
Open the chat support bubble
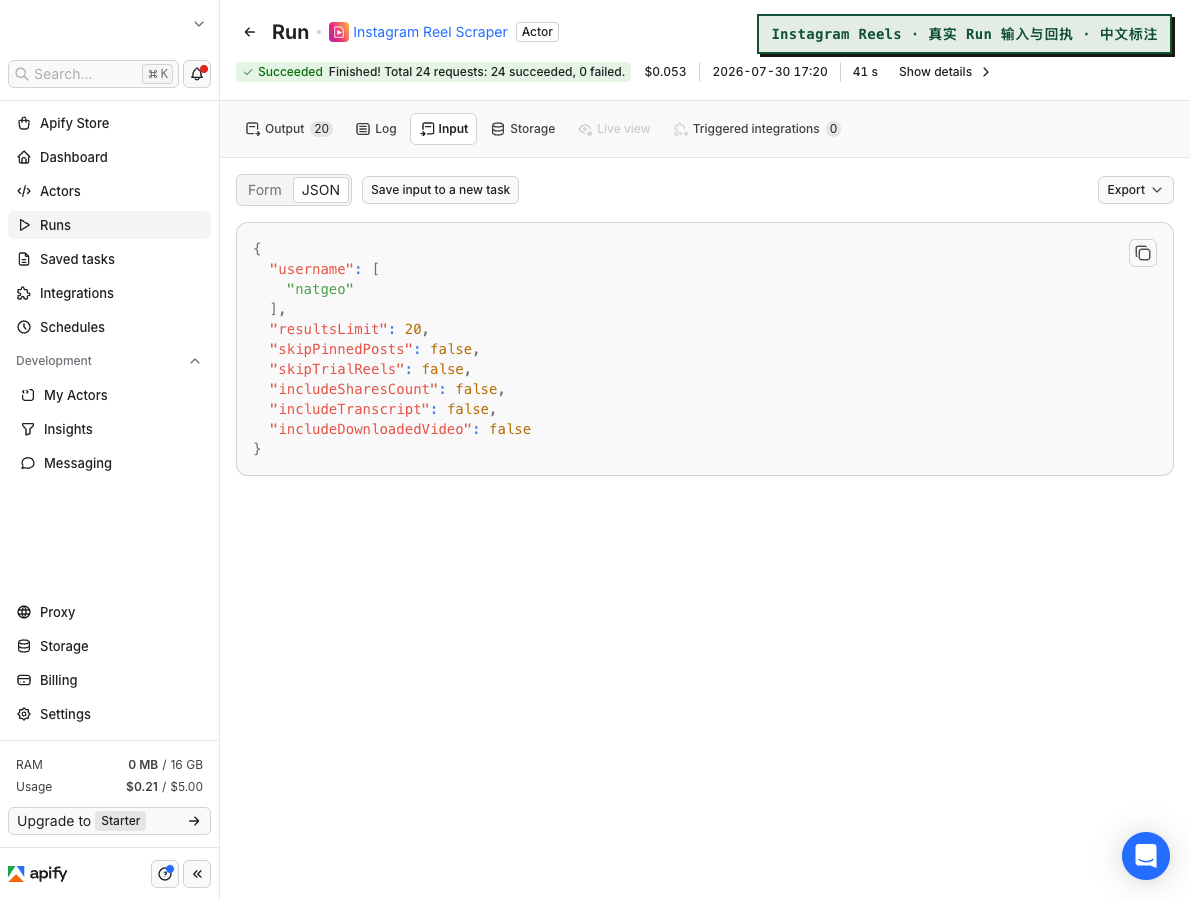(x=1145, y=856)
